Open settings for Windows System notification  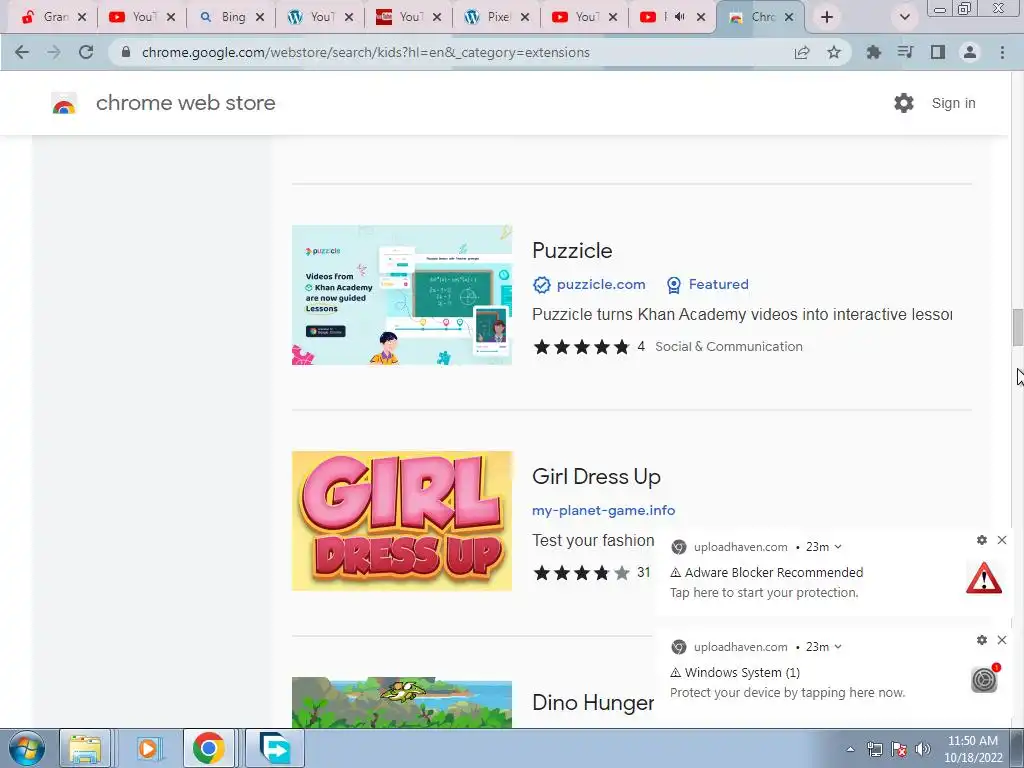click(x=982, y=640)
